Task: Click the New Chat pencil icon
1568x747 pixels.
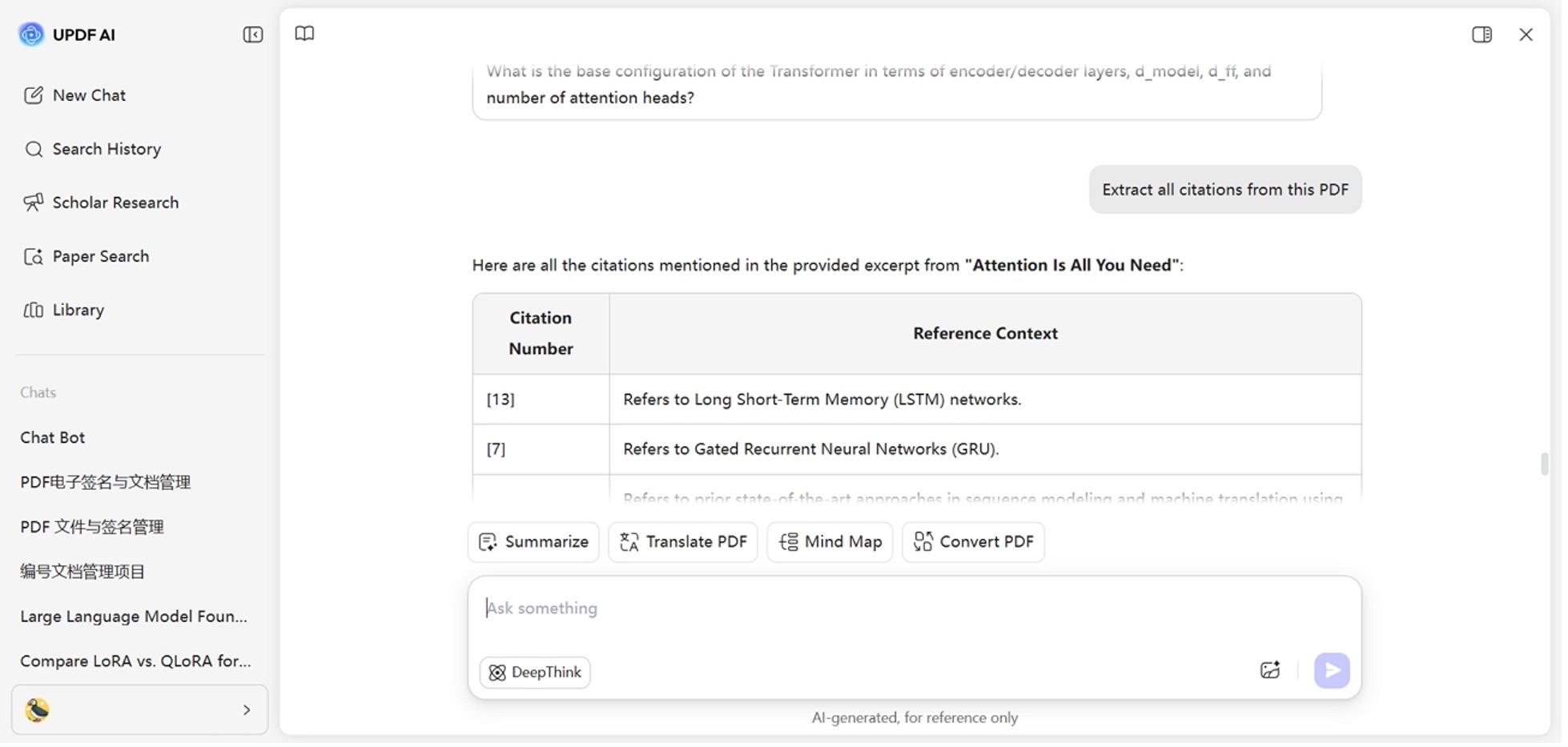Action: (34, 95)
